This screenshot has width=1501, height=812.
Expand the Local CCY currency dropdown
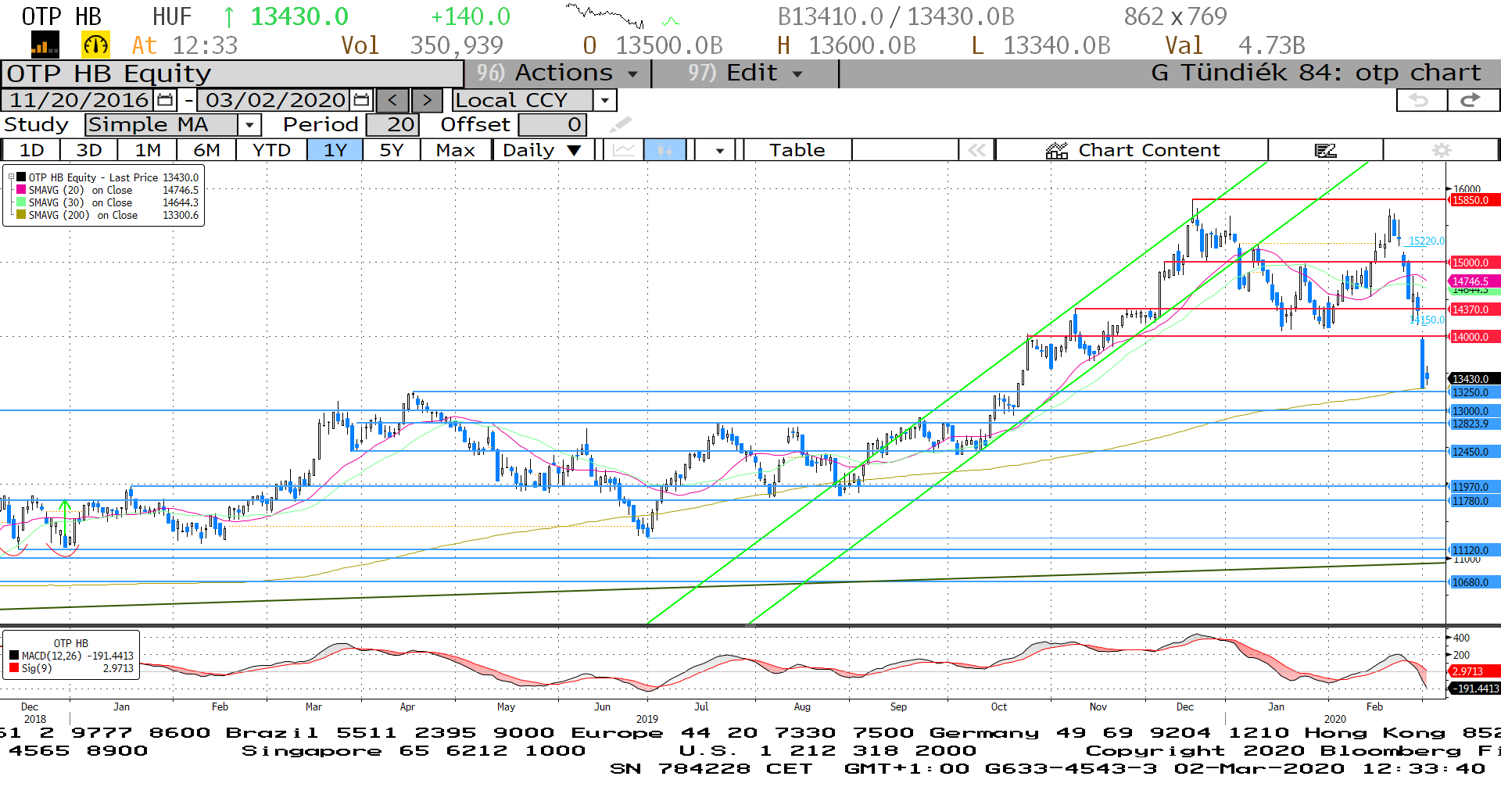[x=604, y=100]
